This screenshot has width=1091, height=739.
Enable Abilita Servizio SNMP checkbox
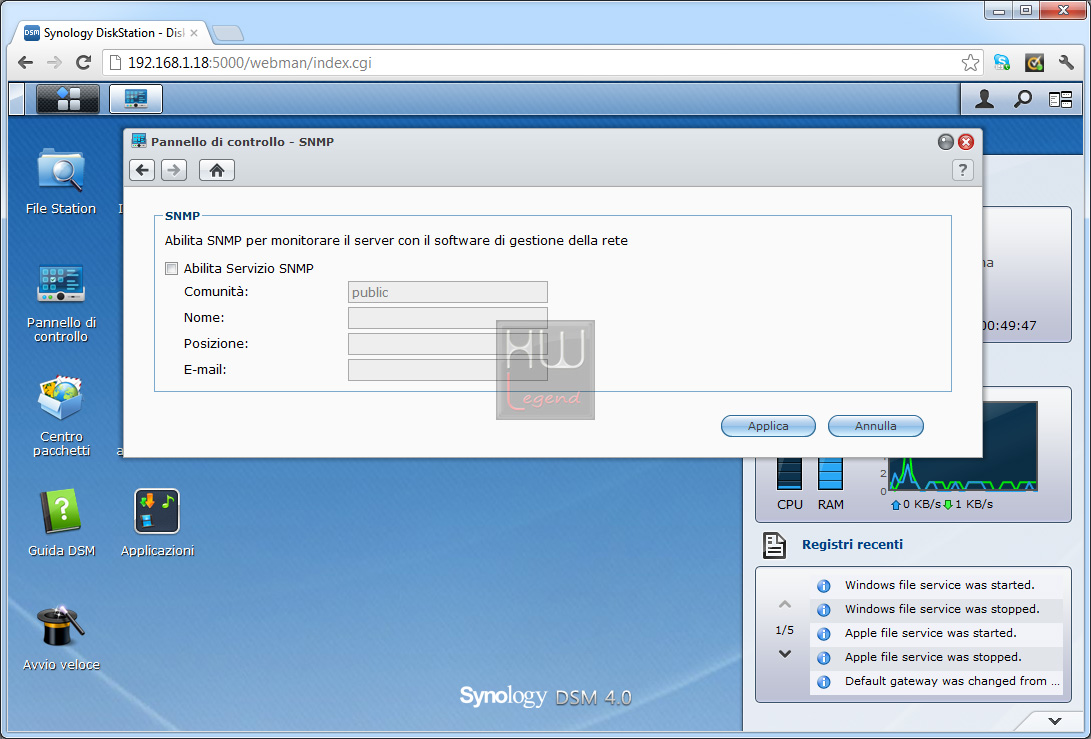[x=171, y=269]
